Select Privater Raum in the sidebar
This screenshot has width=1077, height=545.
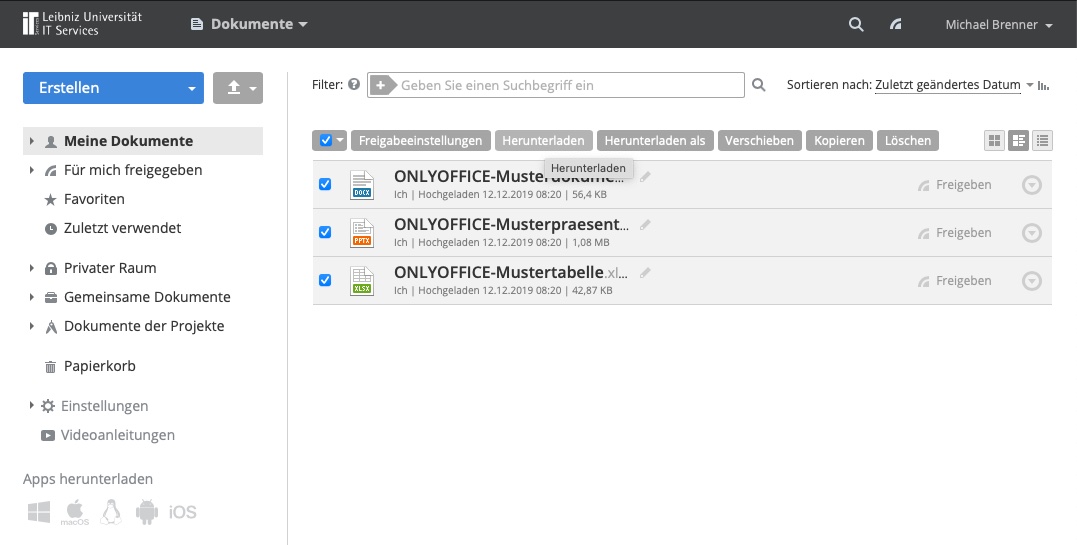tap(110, 268)
